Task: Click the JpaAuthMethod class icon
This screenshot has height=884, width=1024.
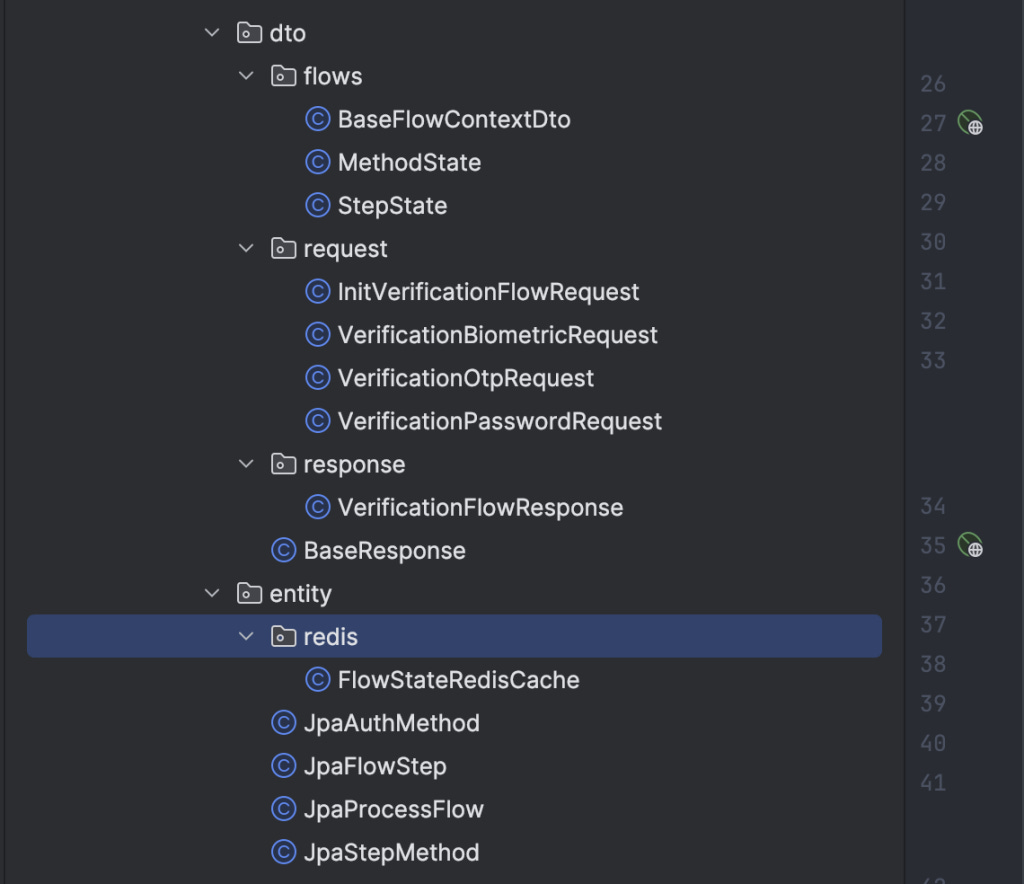Action: pos(283,723)
